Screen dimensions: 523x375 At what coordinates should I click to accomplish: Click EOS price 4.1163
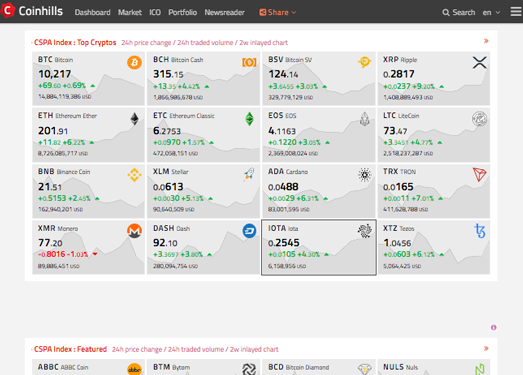click(x=282, y=131)
